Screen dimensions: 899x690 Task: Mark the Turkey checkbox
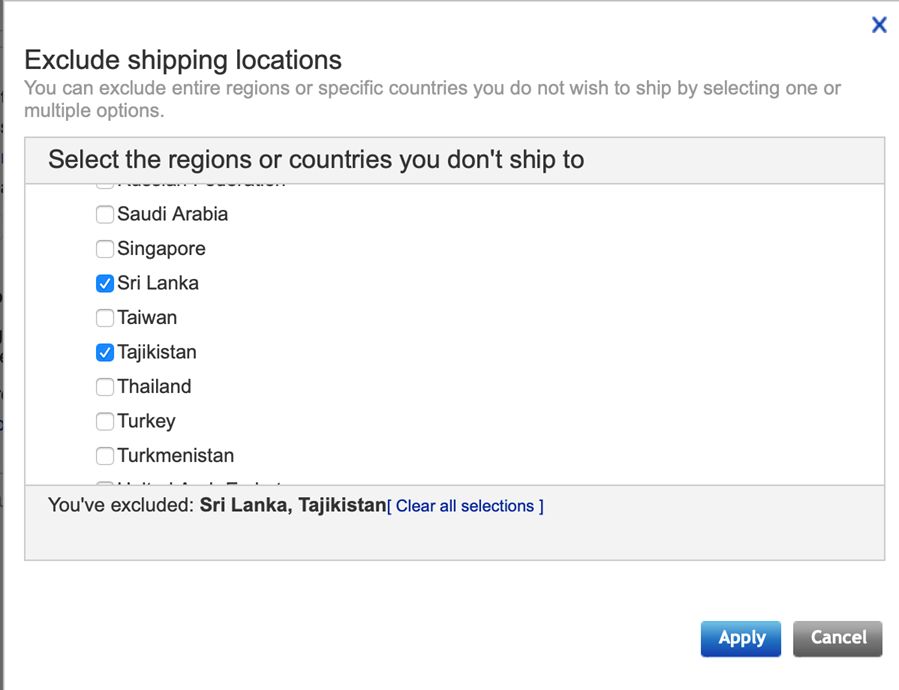click(105, 421)
